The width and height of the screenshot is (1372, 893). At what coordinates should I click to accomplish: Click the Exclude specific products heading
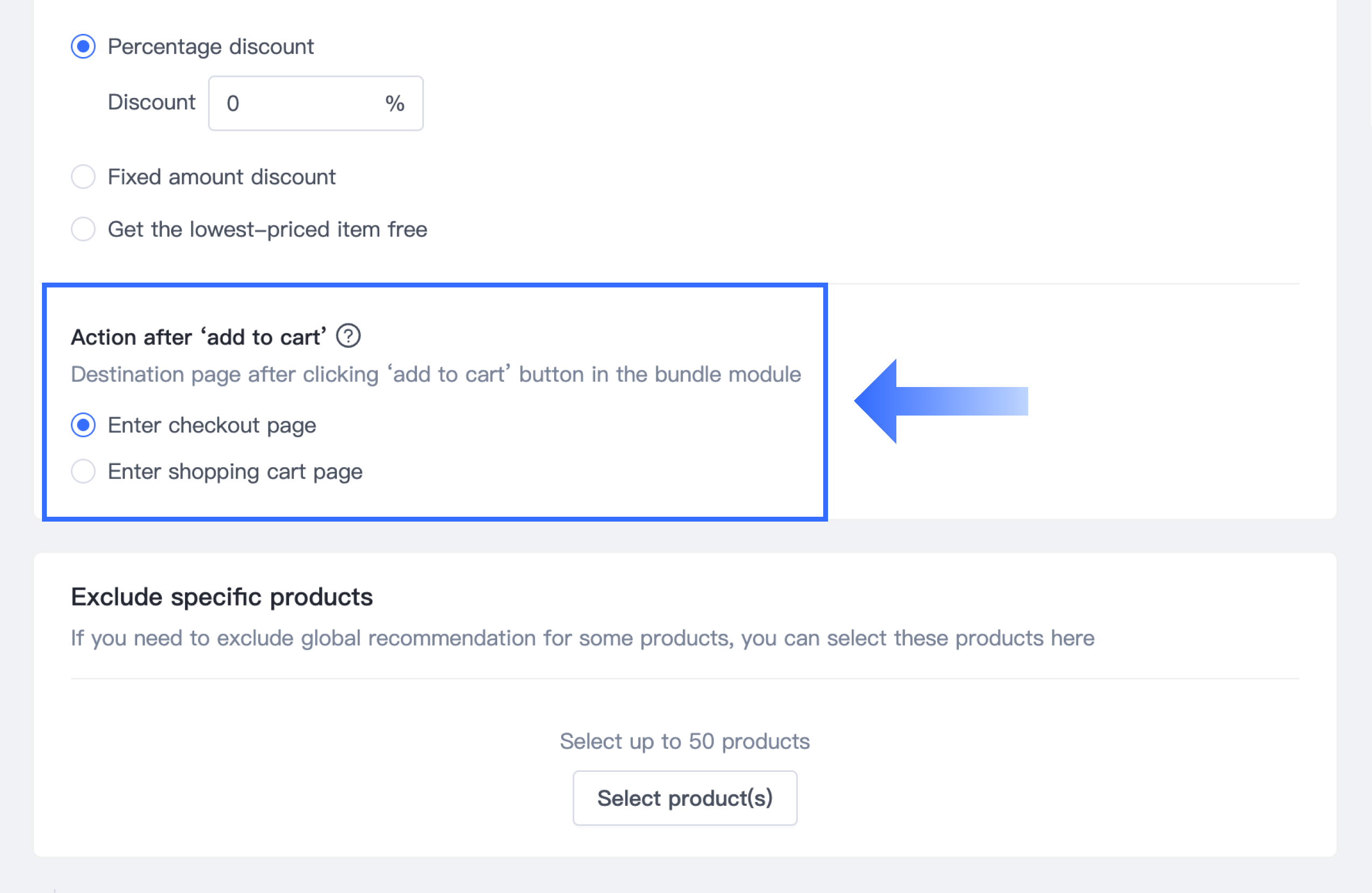coord(221,596)
